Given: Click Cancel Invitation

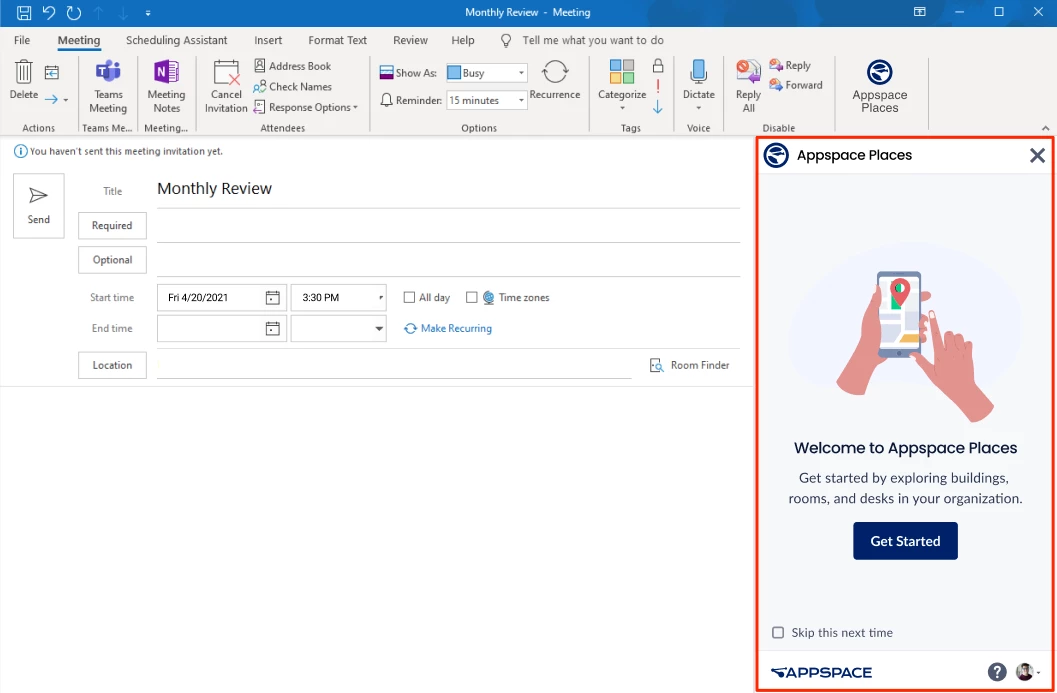Looking at the screenshot, I should 226,87.
